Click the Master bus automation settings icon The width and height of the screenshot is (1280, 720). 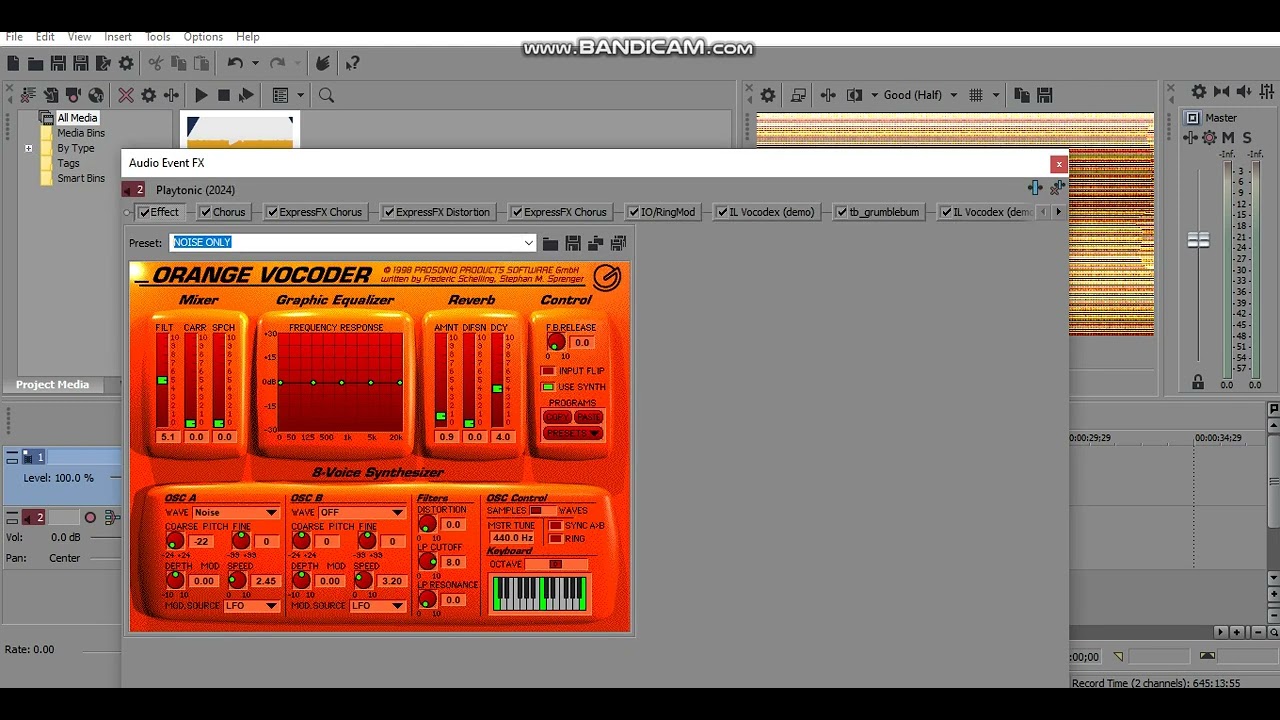point(1209,137)
